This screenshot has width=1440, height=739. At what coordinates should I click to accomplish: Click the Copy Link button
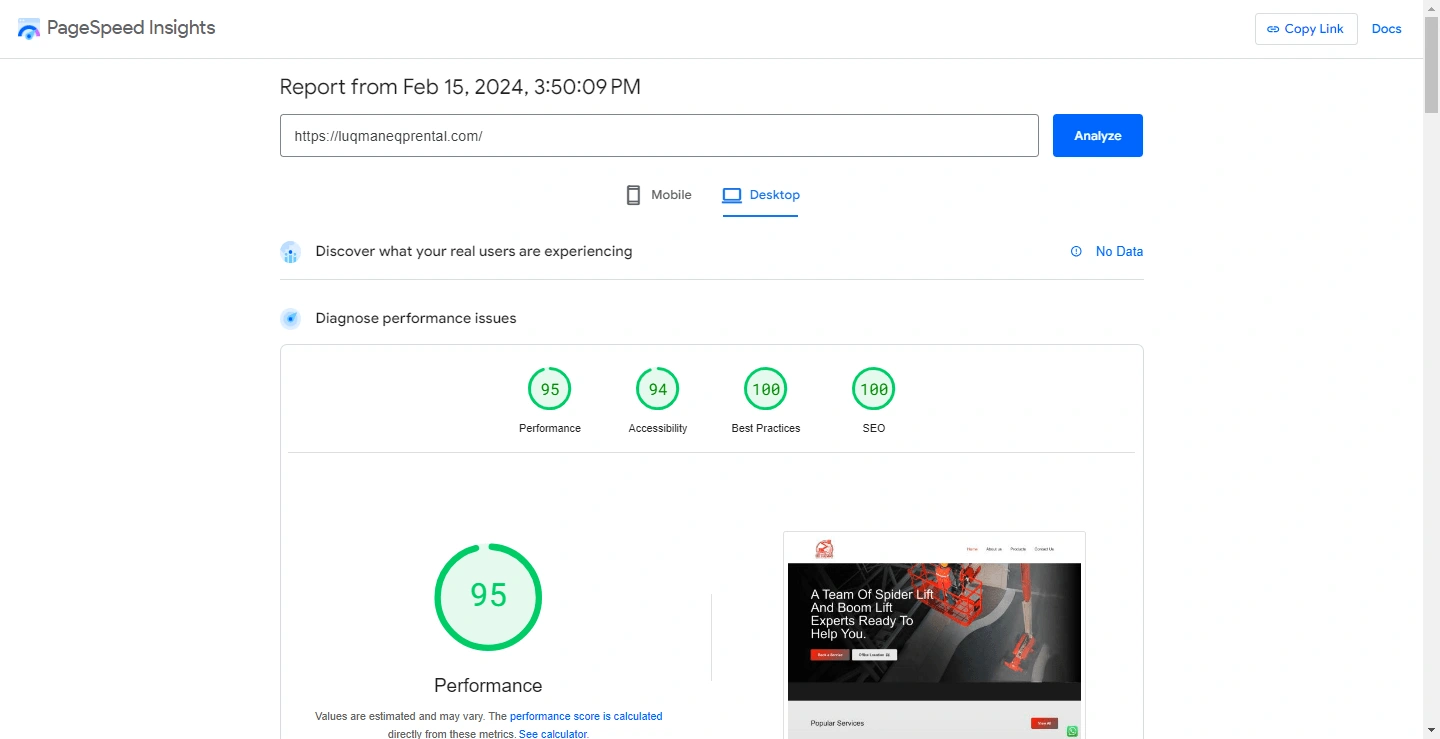point(1306,29)
